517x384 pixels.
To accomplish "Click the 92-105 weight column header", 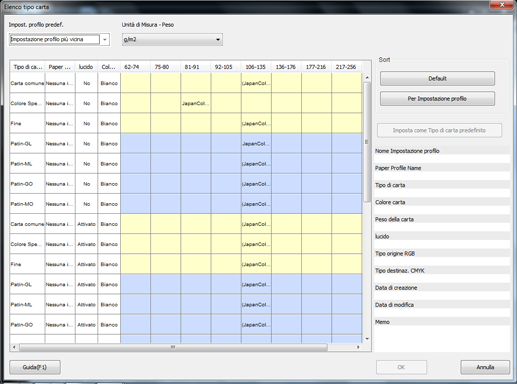I will pyautogui.click(x=226, y=67).
